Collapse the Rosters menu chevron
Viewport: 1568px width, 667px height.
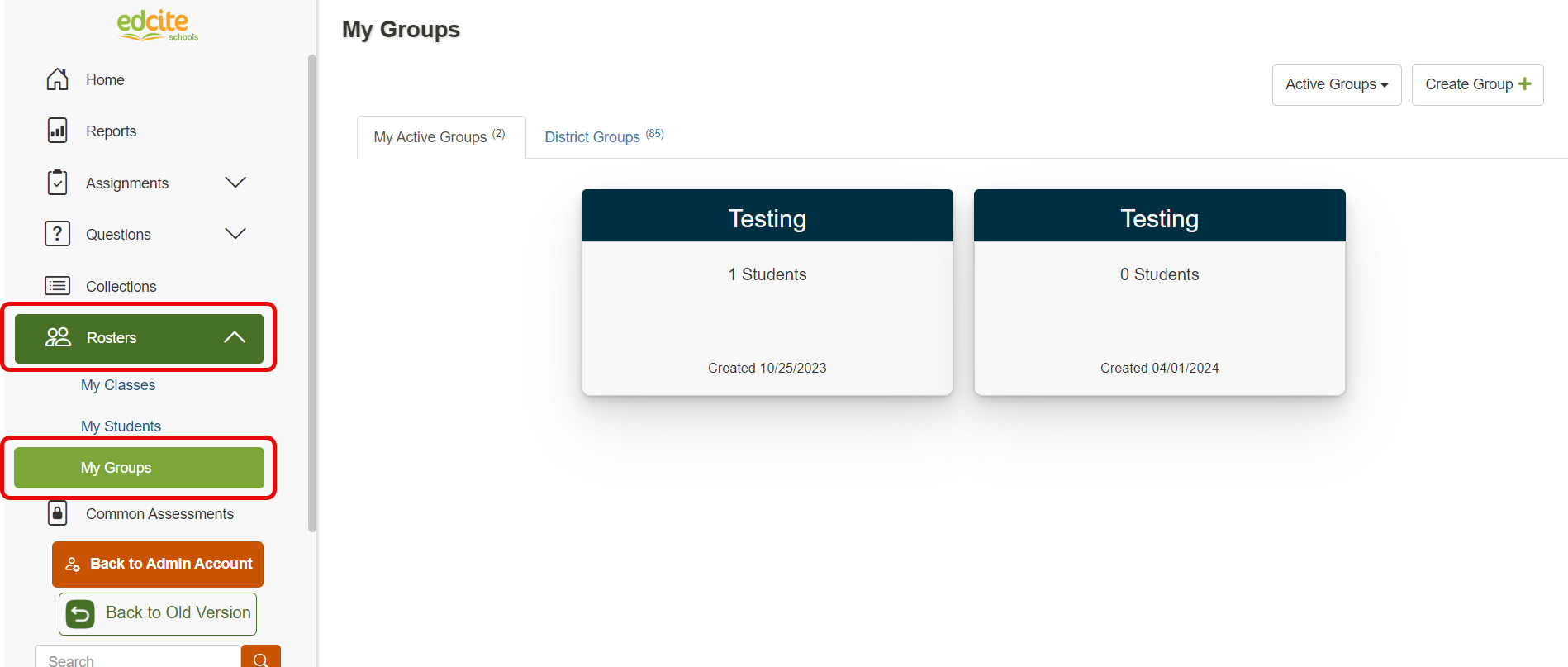tap(235, 337)
